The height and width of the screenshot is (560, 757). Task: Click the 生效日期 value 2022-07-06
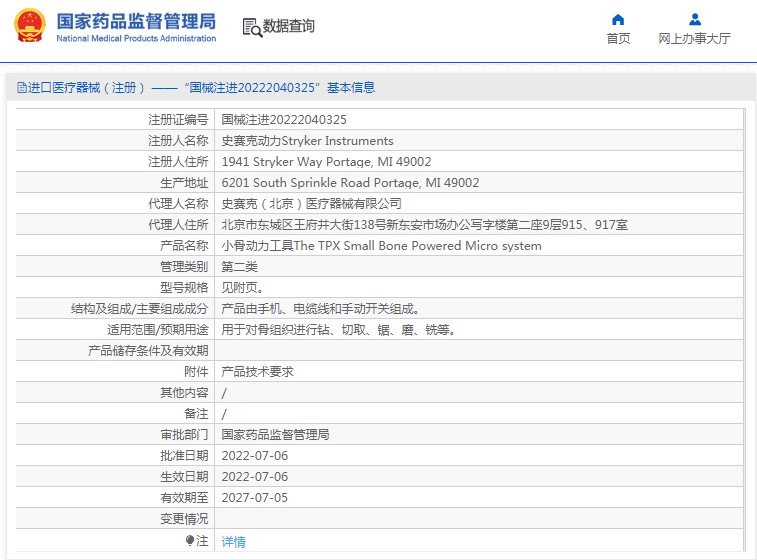pos(254,477)
